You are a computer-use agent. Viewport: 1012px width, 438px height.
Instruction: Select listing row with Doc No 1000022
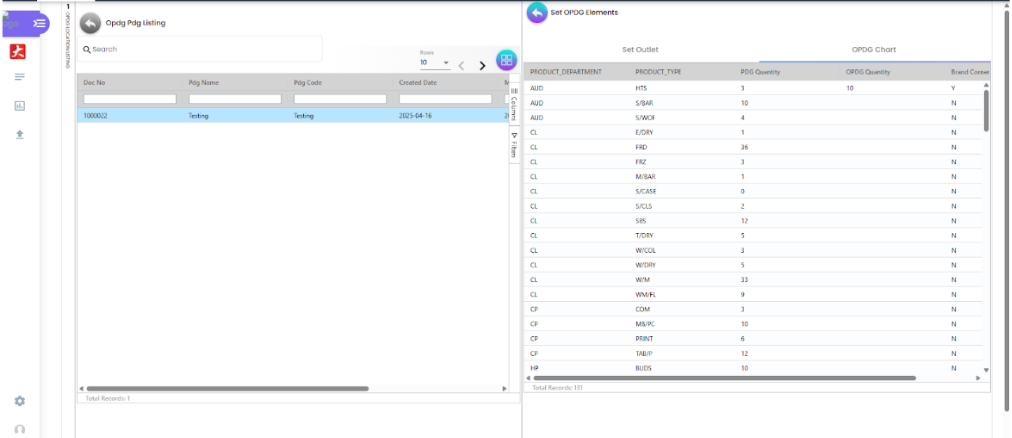click(x=294, y=116)
